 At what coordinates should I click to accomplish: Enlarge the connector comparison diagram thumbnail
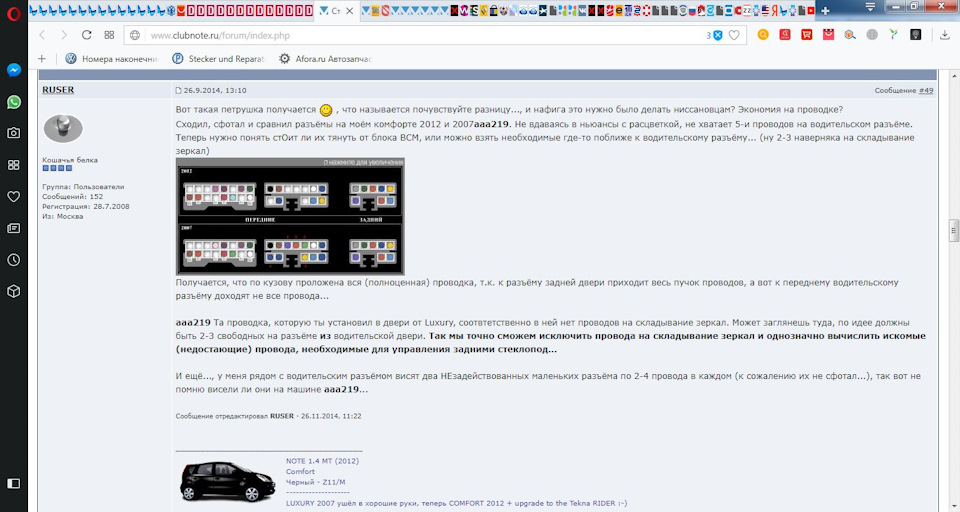[290, 216]
